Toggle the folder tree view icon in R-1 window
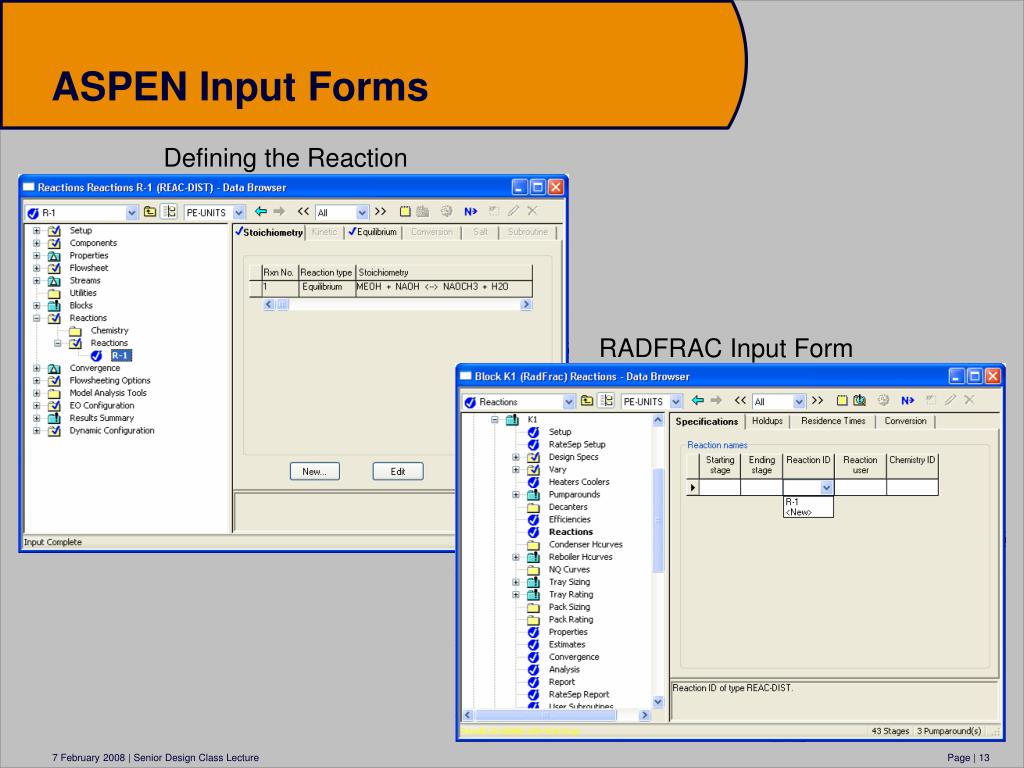1024x768 pixels. (x=168, y=212)
